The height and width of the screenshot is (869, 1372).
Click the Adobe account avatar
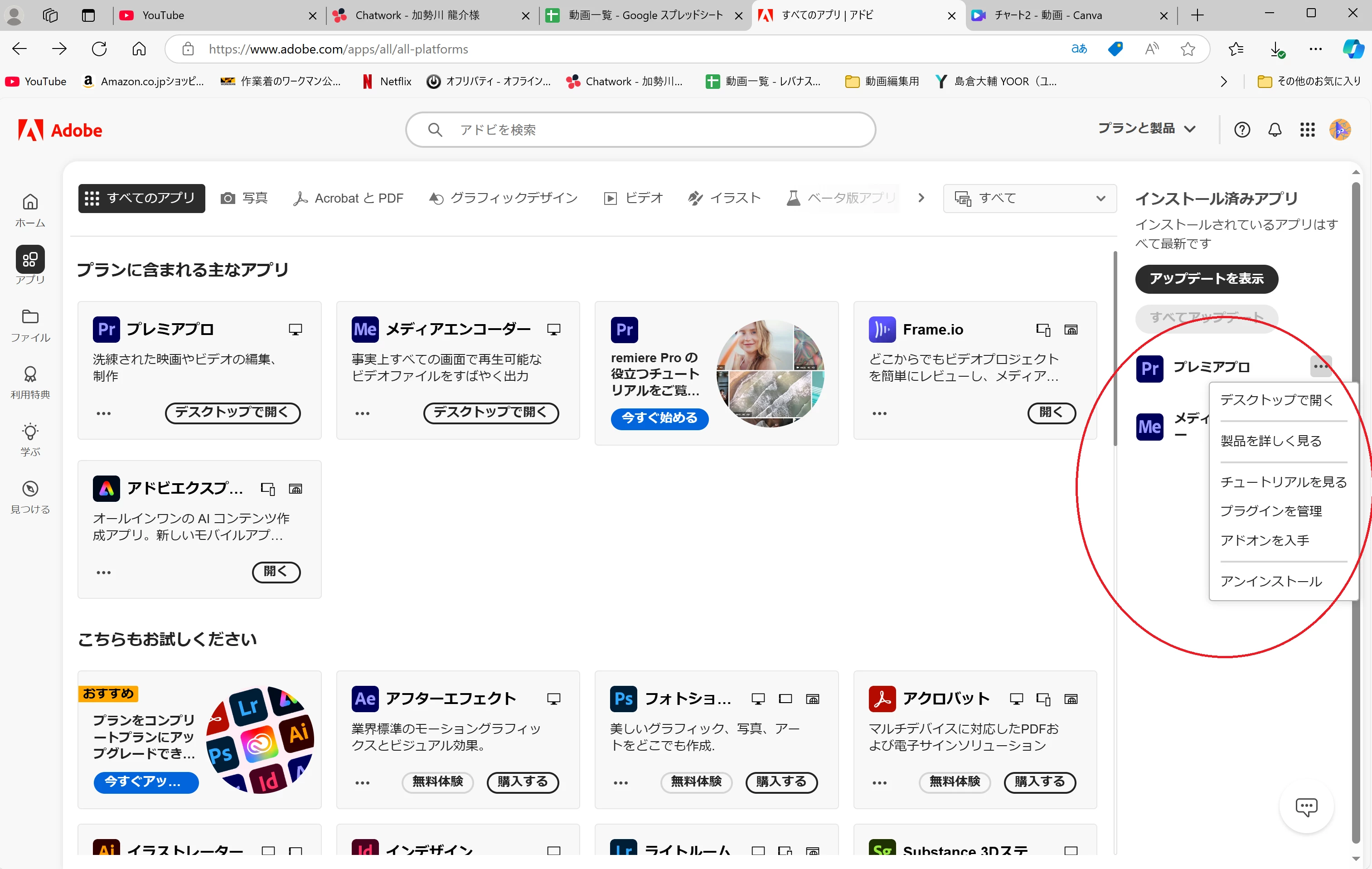tap(1339, 130)
